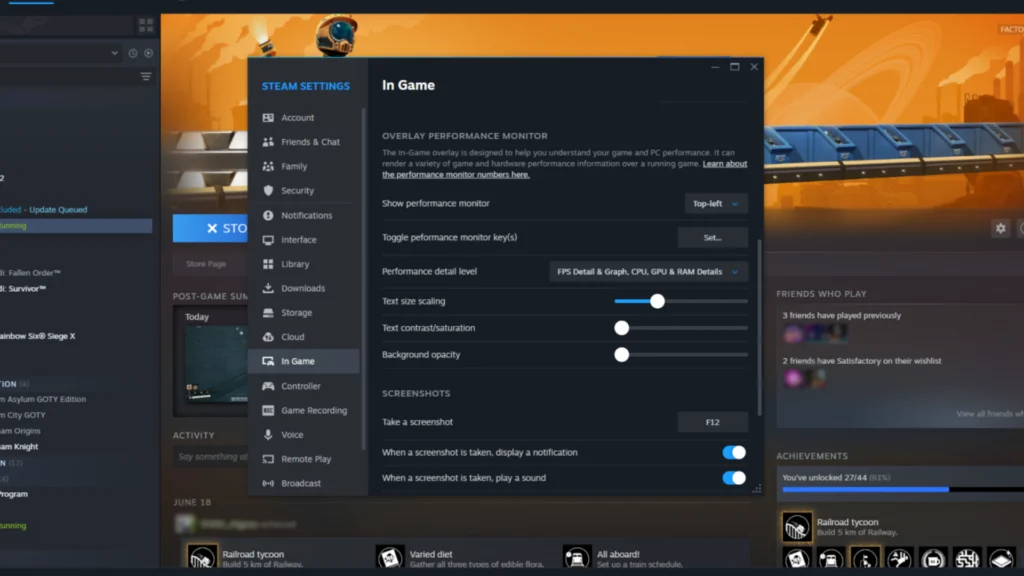Click the All aboard! activity icon
Image resolution: width=1024 pixels, height=576 pixels.
tap(577, 558)
